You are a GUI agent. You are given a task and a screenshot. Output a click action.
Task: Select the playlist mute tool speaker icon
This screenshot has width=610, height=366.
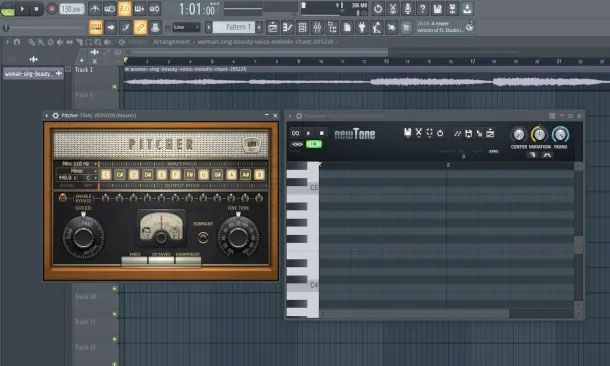[x=60, y=42]
